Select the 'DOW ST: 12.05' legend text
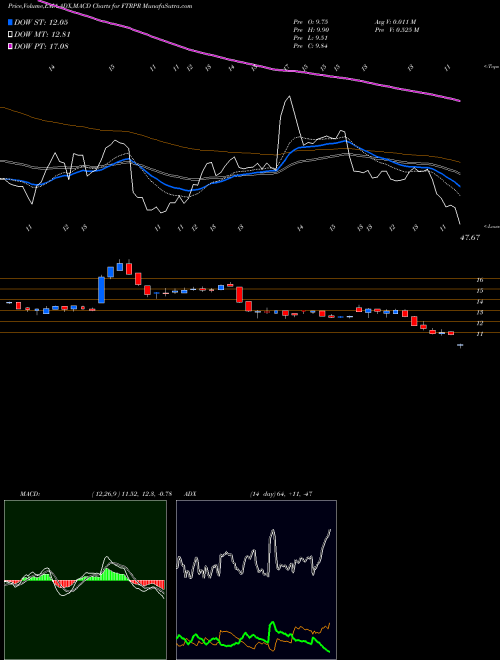Screen dimensions: 500x660 [x=41, y=22]
